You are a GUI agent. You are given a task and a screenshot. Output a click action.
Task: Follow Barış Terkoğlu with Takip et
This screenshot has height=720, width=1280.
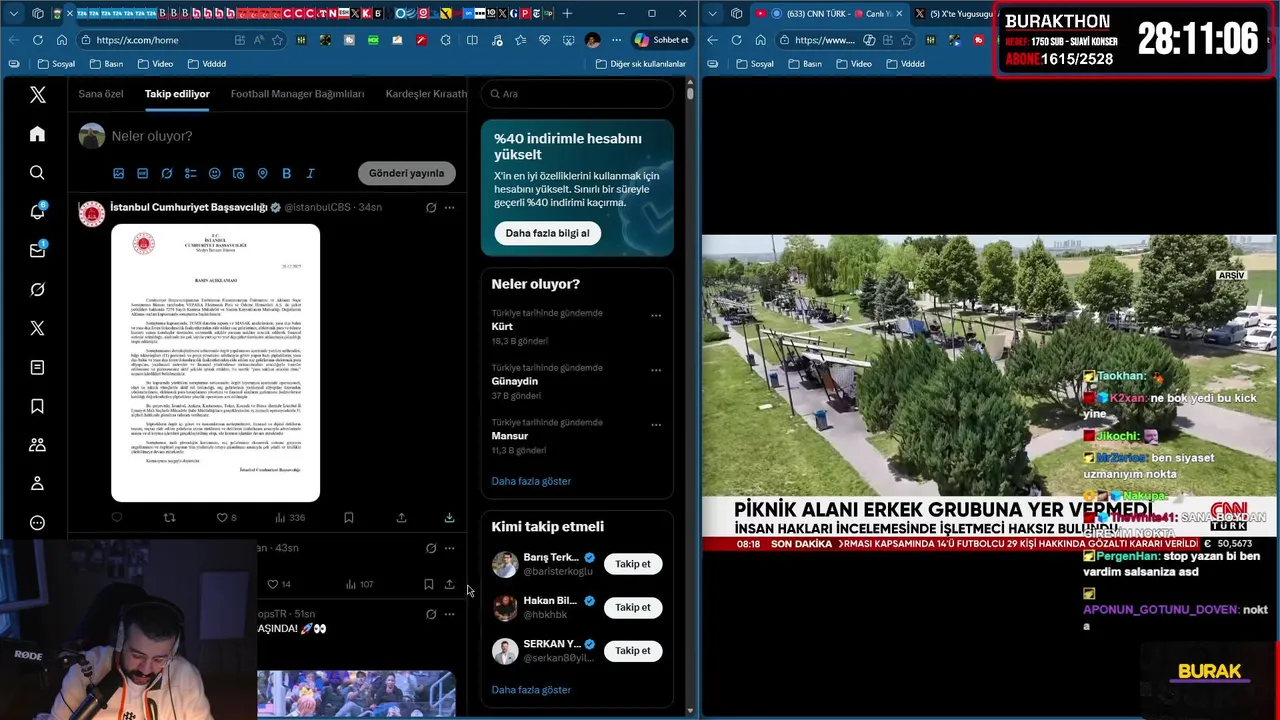[x=632, y=564]
